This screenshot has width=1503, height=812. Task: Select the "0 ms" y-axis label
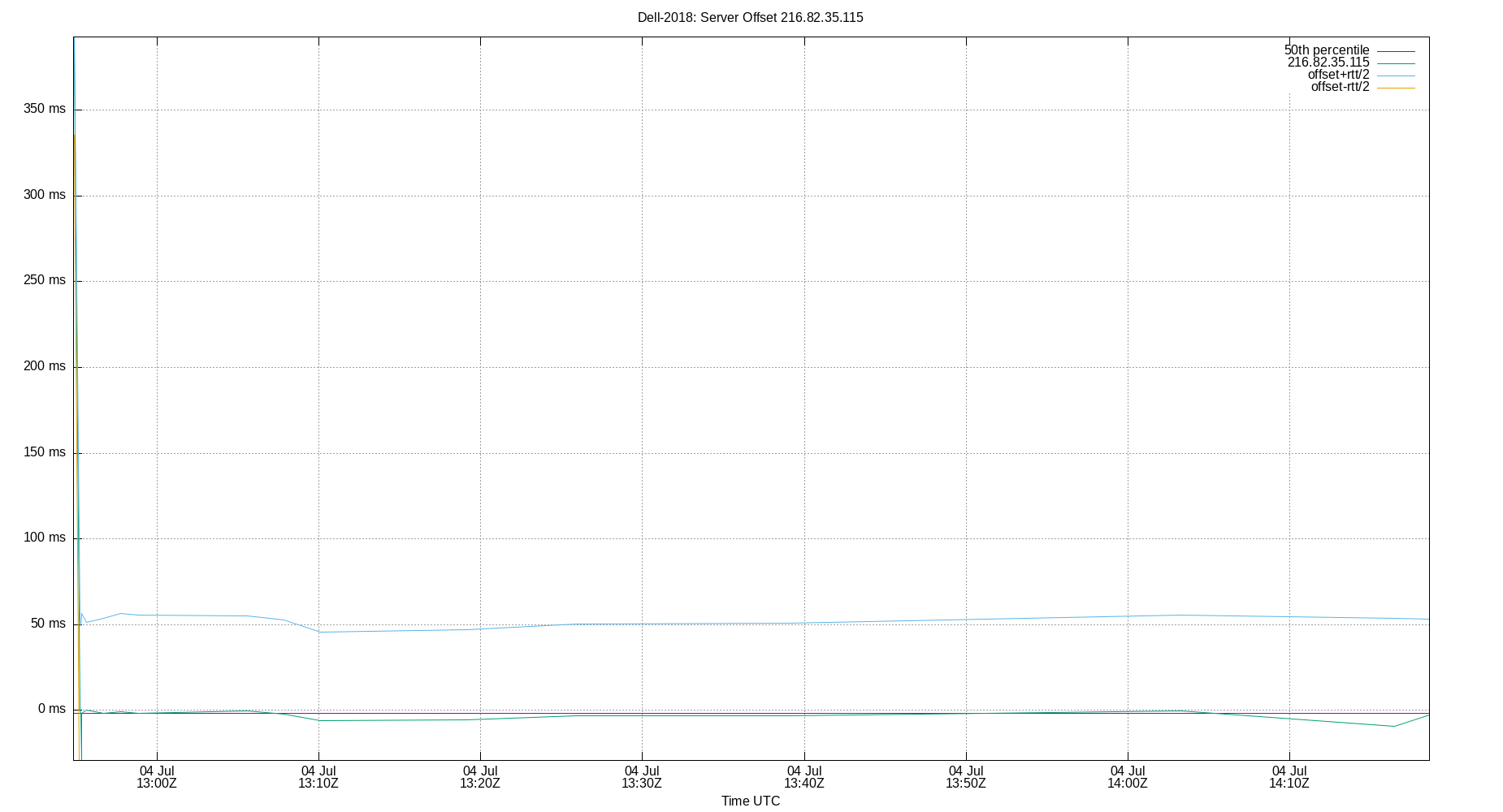[52, 709]
